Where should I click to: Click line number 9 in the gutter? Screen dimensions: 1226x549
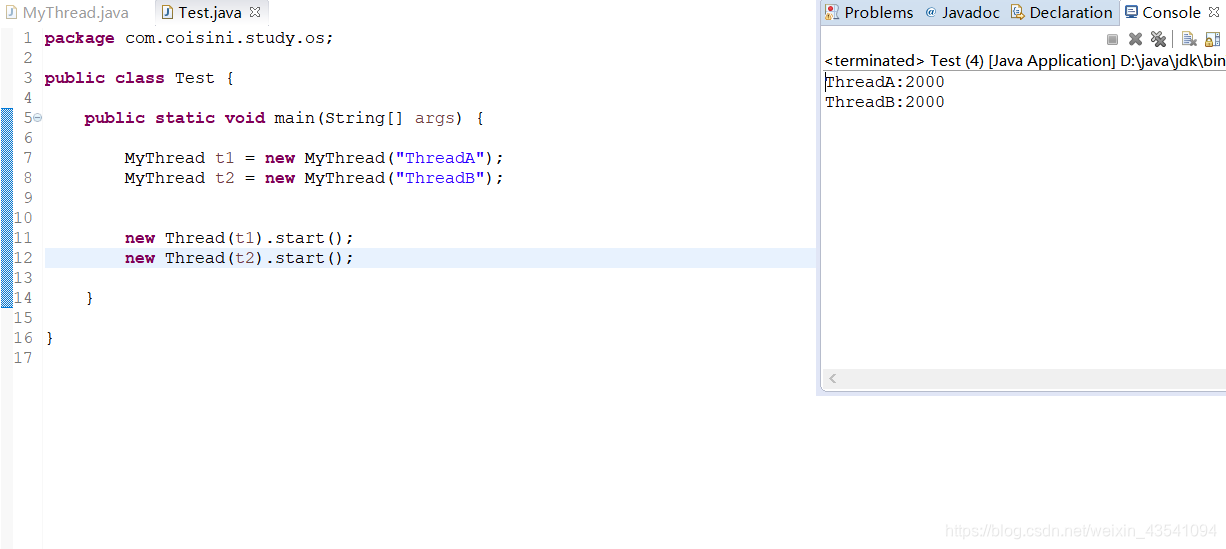point(27,198)
